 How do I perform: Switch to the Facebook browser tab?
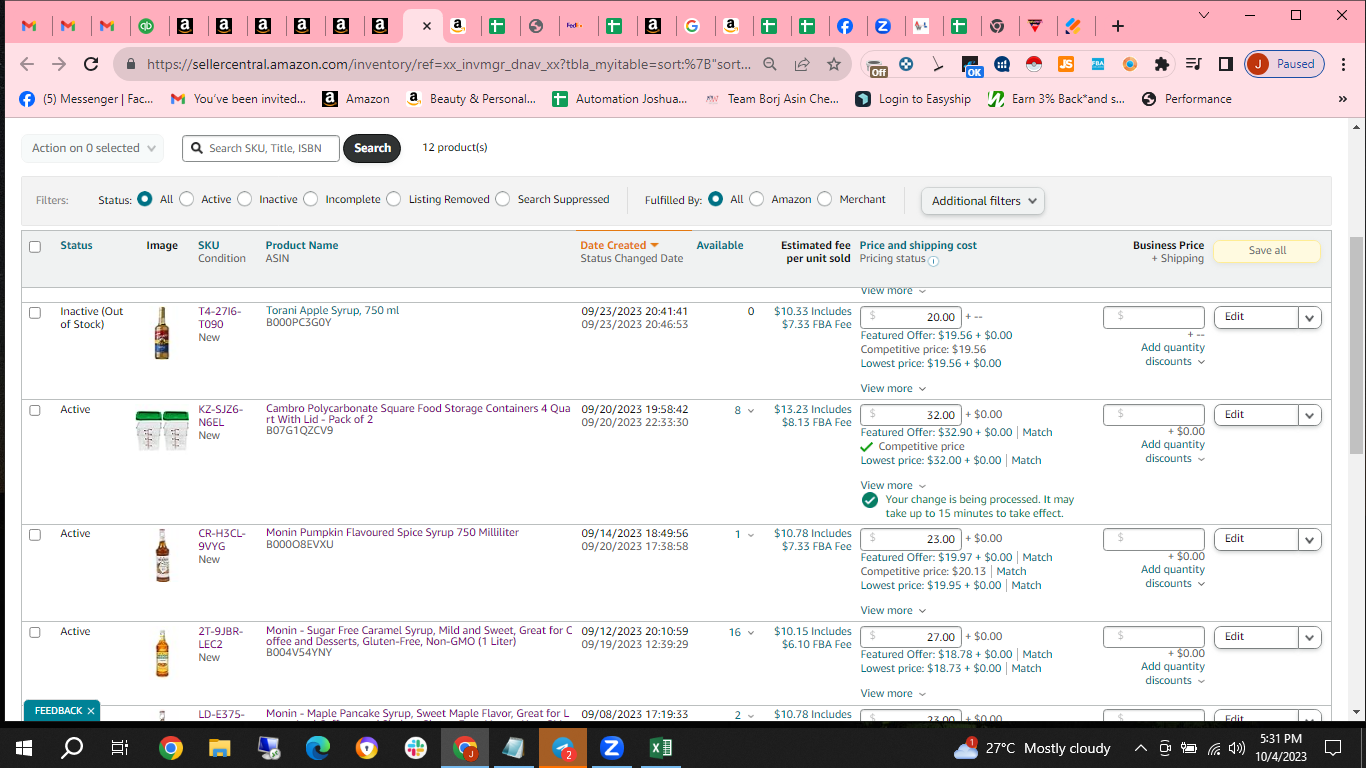click(x=845, y=26)
